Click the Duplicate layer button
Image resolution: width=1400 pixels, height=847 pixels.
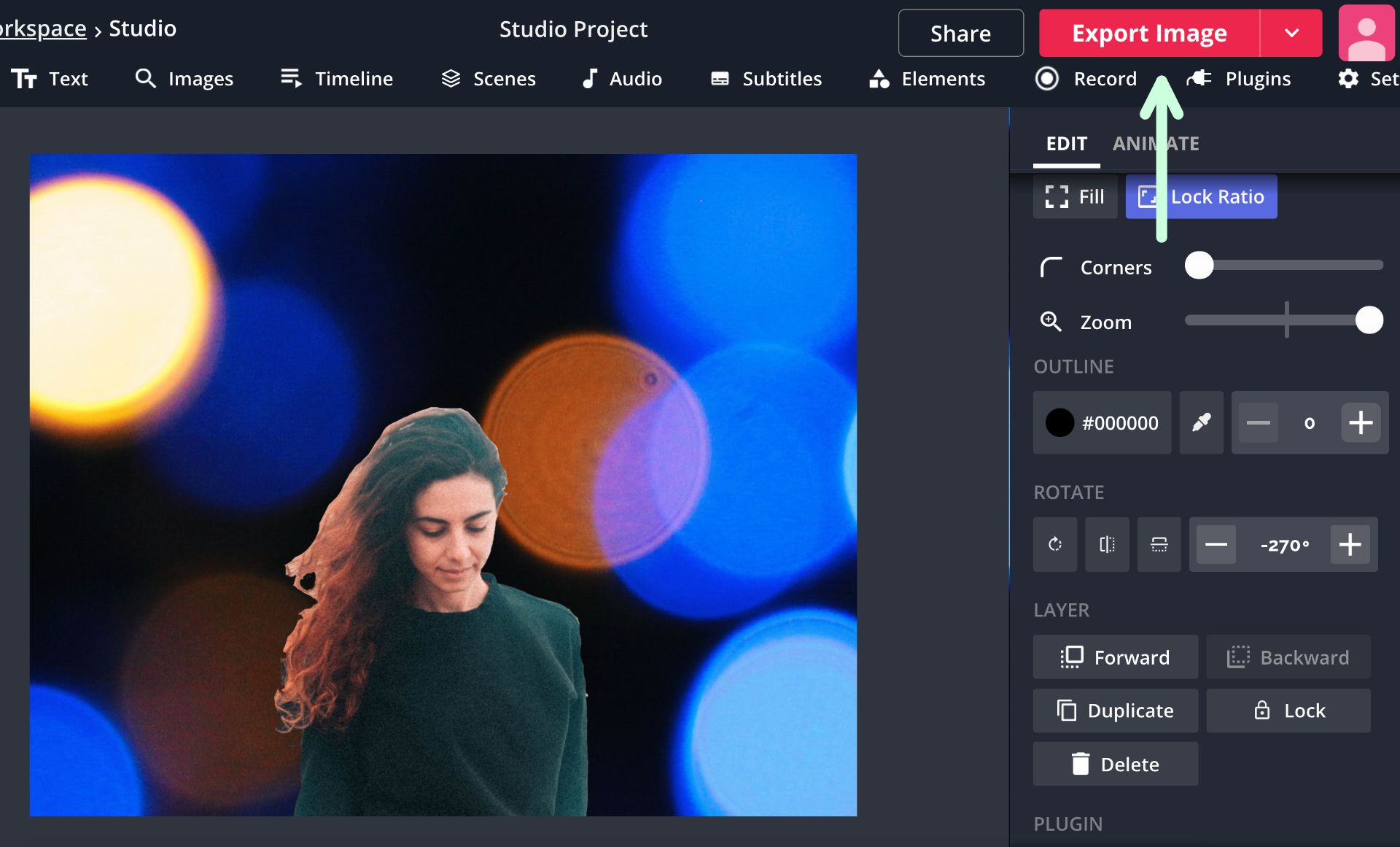[x=1115, y=711]
